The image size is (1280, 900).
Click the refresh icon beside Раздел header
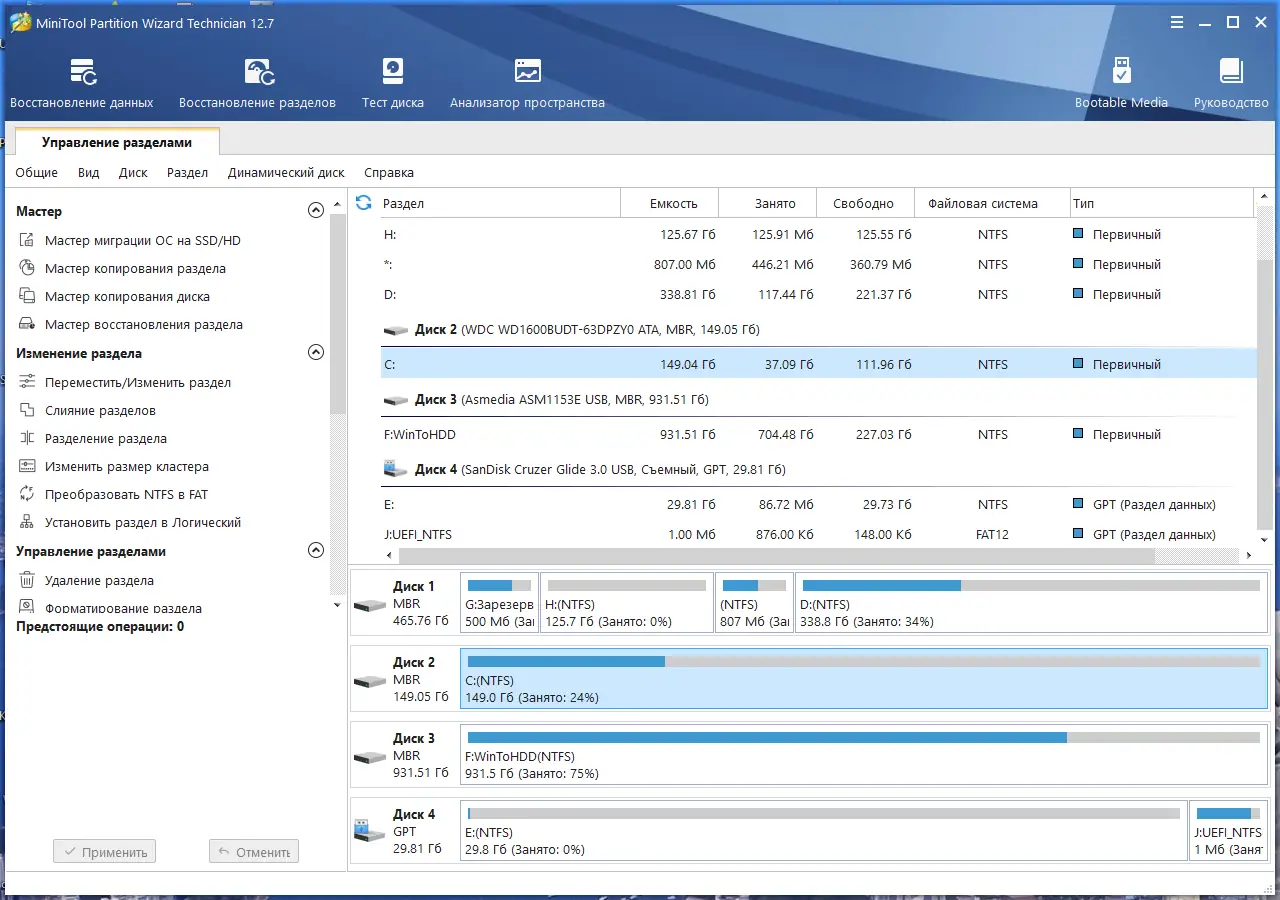click(x=364, y=203)
